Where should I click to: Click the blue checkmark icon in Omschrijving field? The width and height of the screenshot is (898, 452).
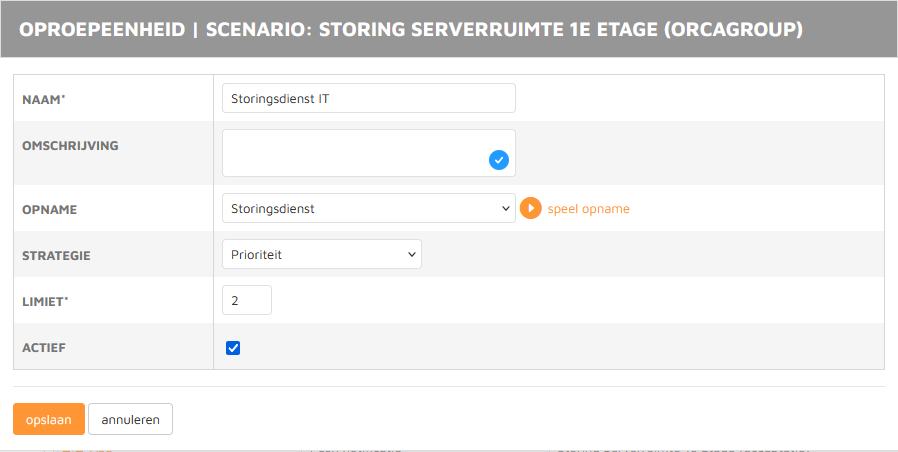[499, 160]
